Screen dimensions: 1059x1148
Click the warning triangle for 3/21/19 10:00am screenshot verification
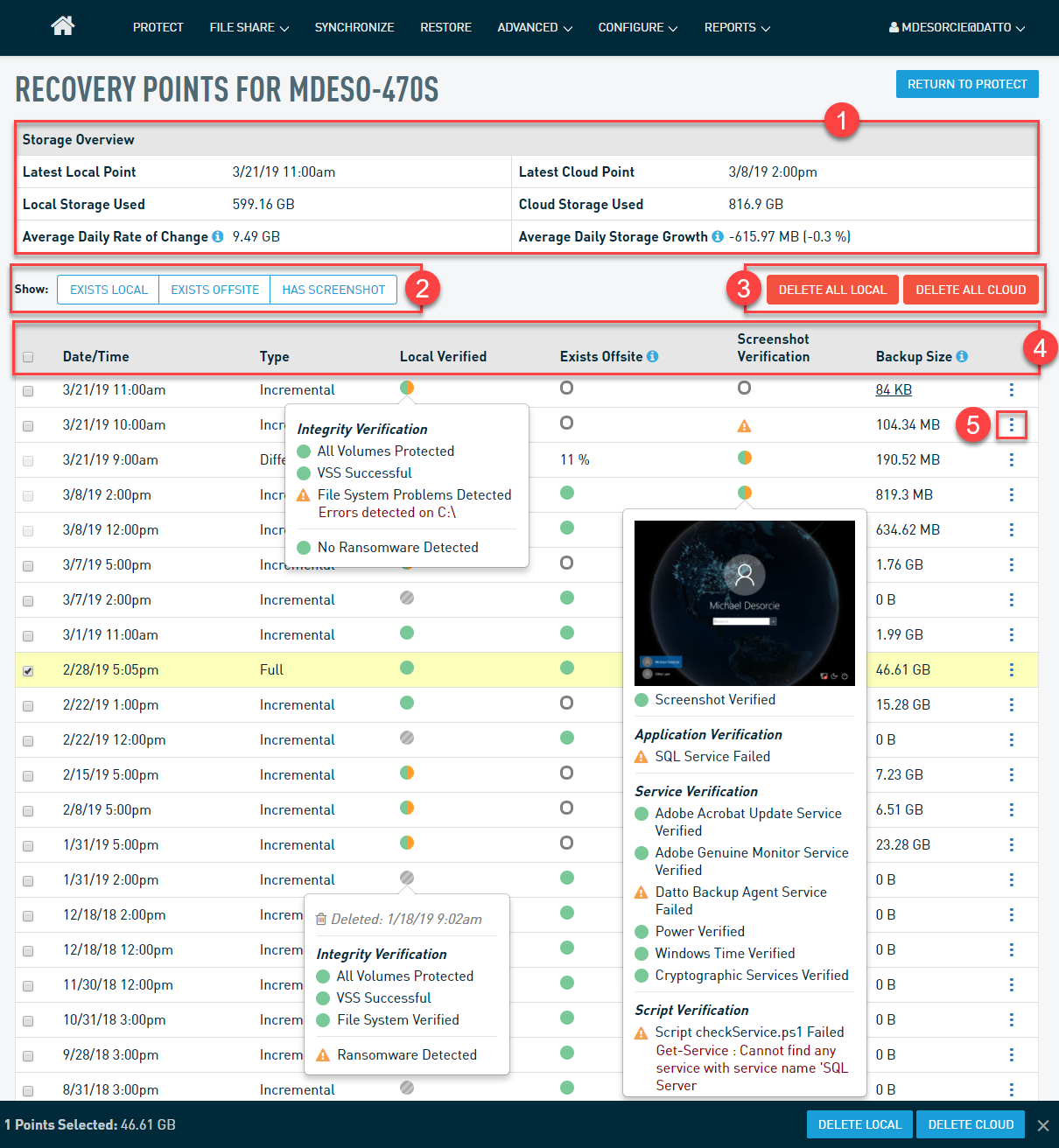744,425
